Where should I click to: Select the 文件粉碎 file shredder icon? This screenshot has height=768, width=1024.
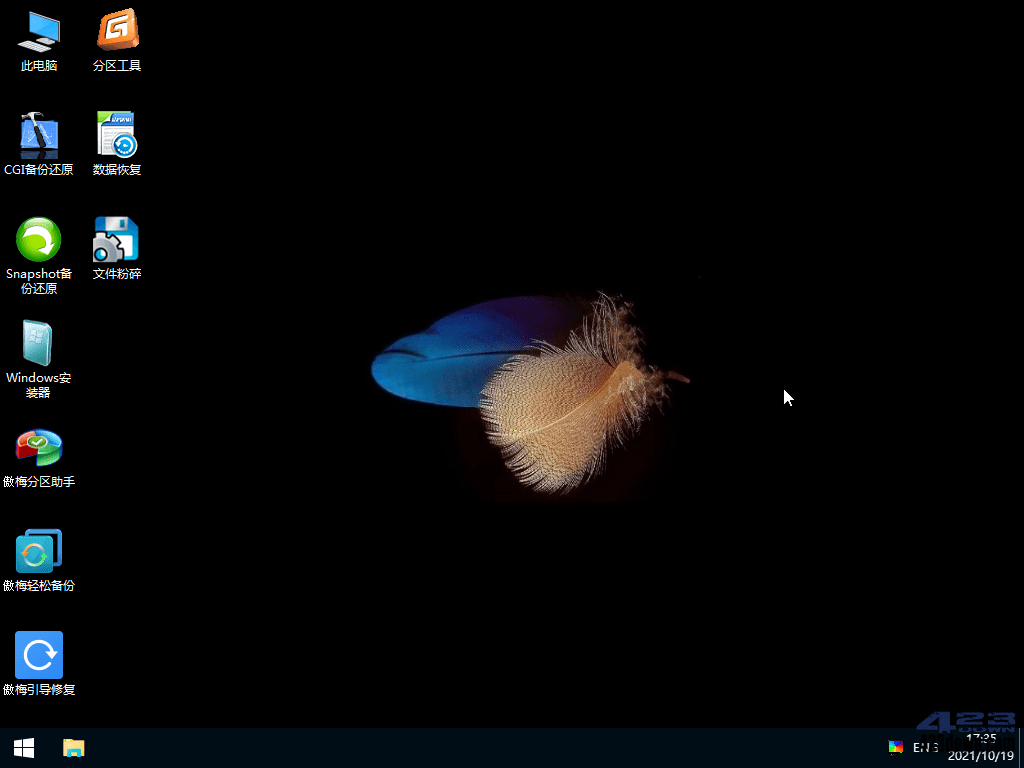117,239
